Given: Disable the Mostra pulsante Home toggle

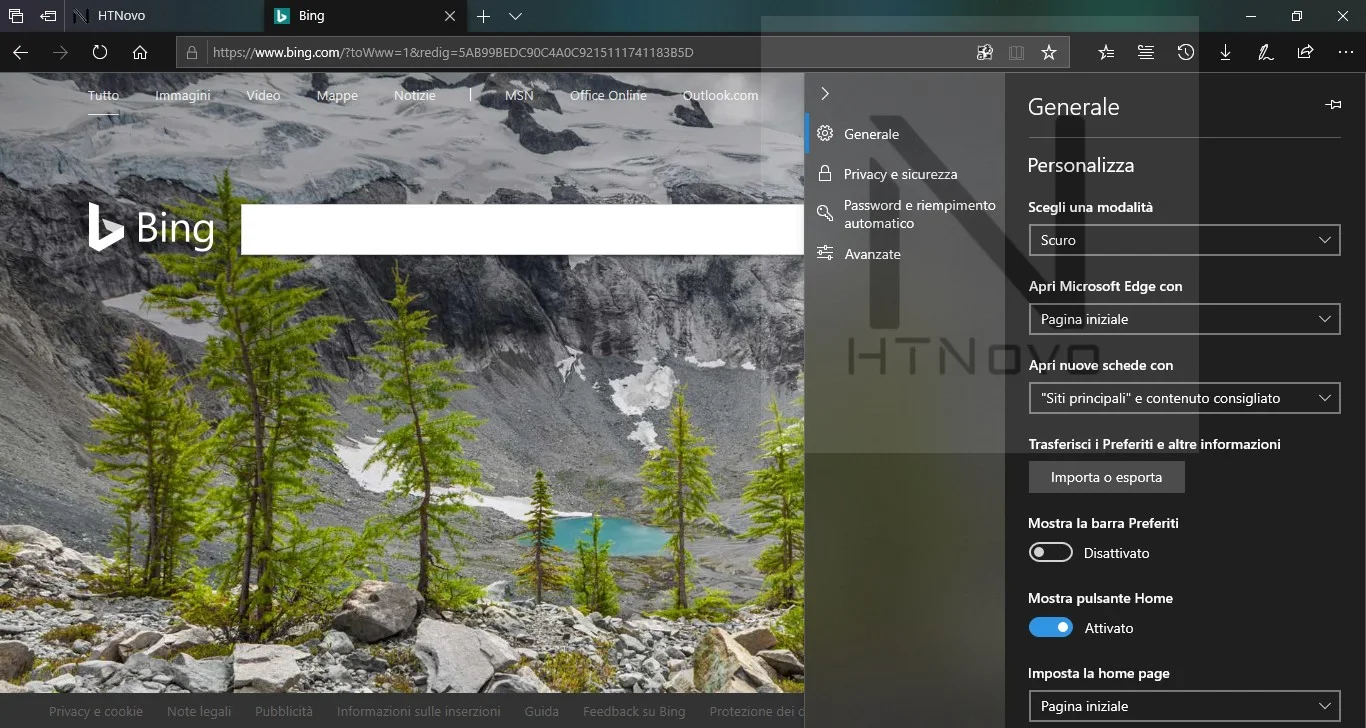Looking at the screenshot, I should (x=1050, y=628).
